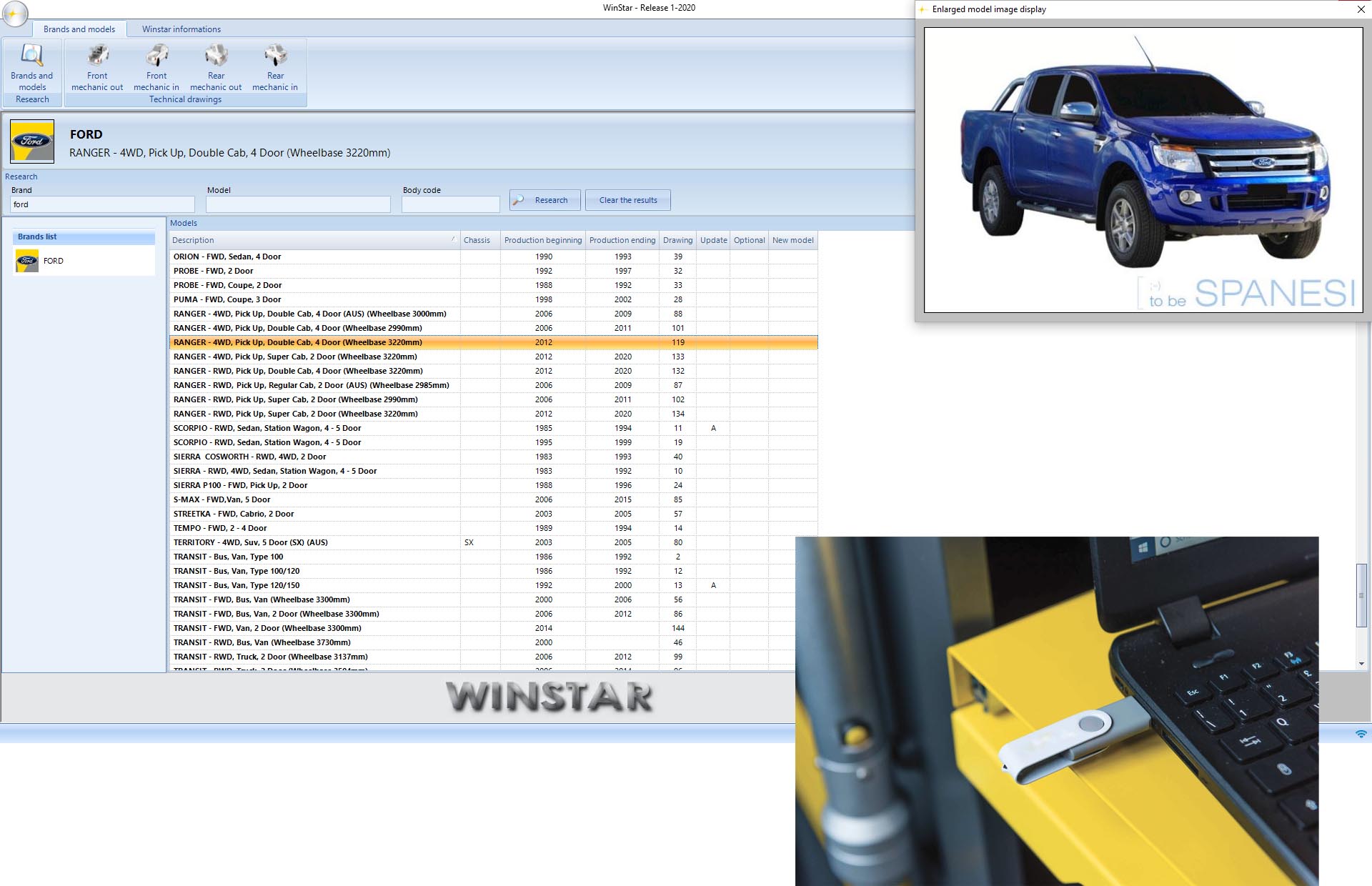Click the WinStar application orb button

point(14,14)
